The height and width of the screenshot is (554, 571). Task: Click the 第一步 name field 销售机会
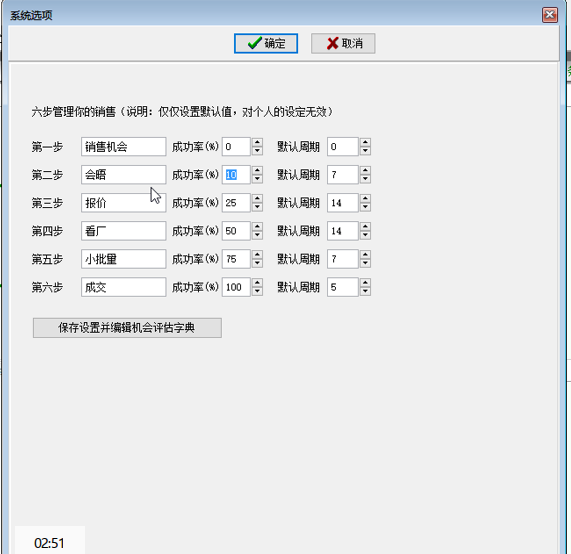pos(123,147)
